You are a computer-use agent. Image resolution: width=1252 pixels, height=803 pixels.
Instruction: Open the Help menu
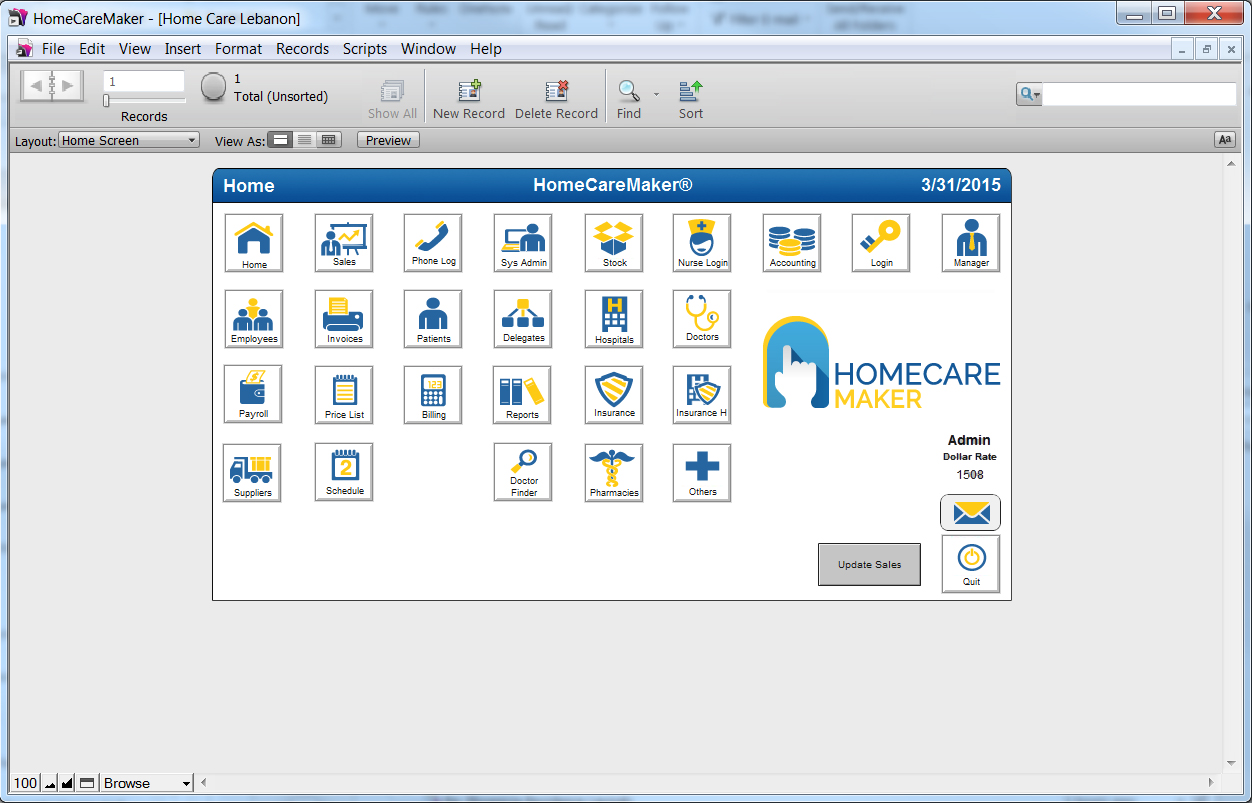click(486, 49)
